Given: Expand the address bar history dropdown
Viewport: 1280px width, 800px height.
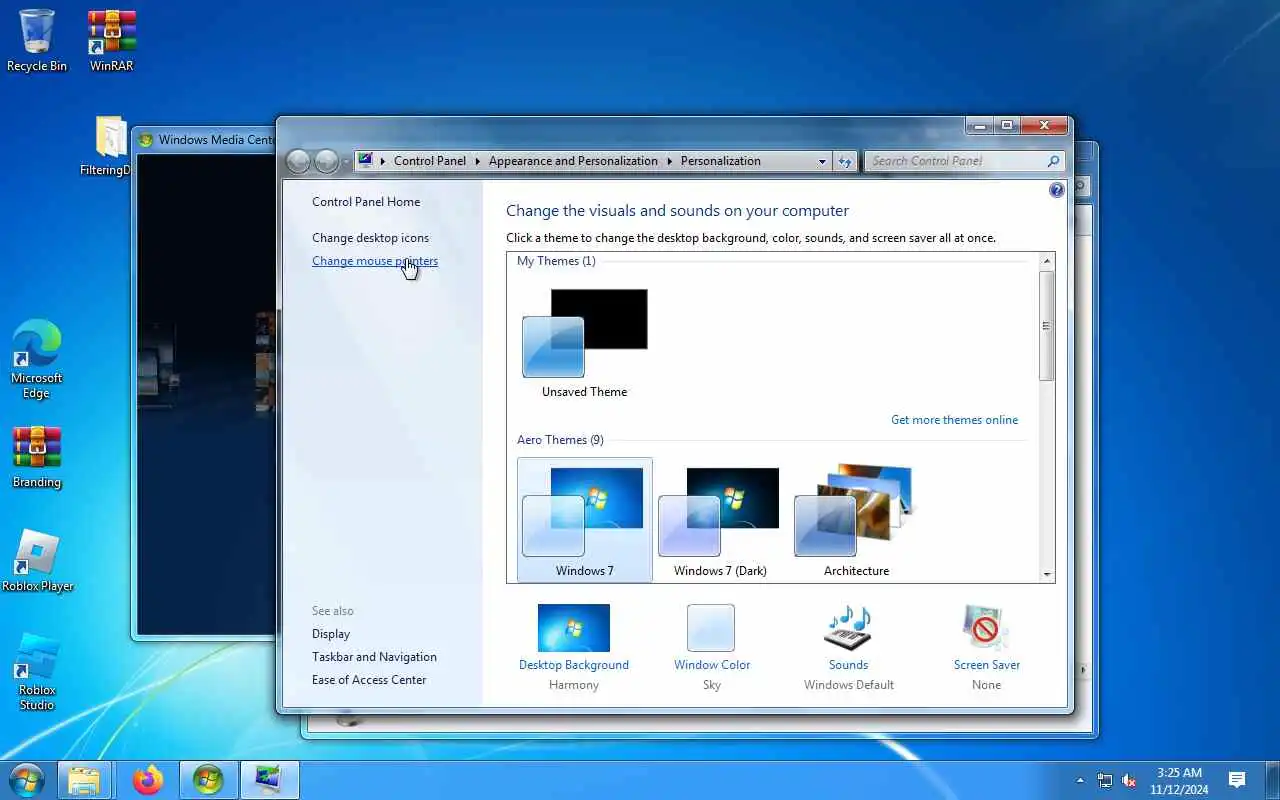Looking at the screenshot, I should [x=822, y=161].
